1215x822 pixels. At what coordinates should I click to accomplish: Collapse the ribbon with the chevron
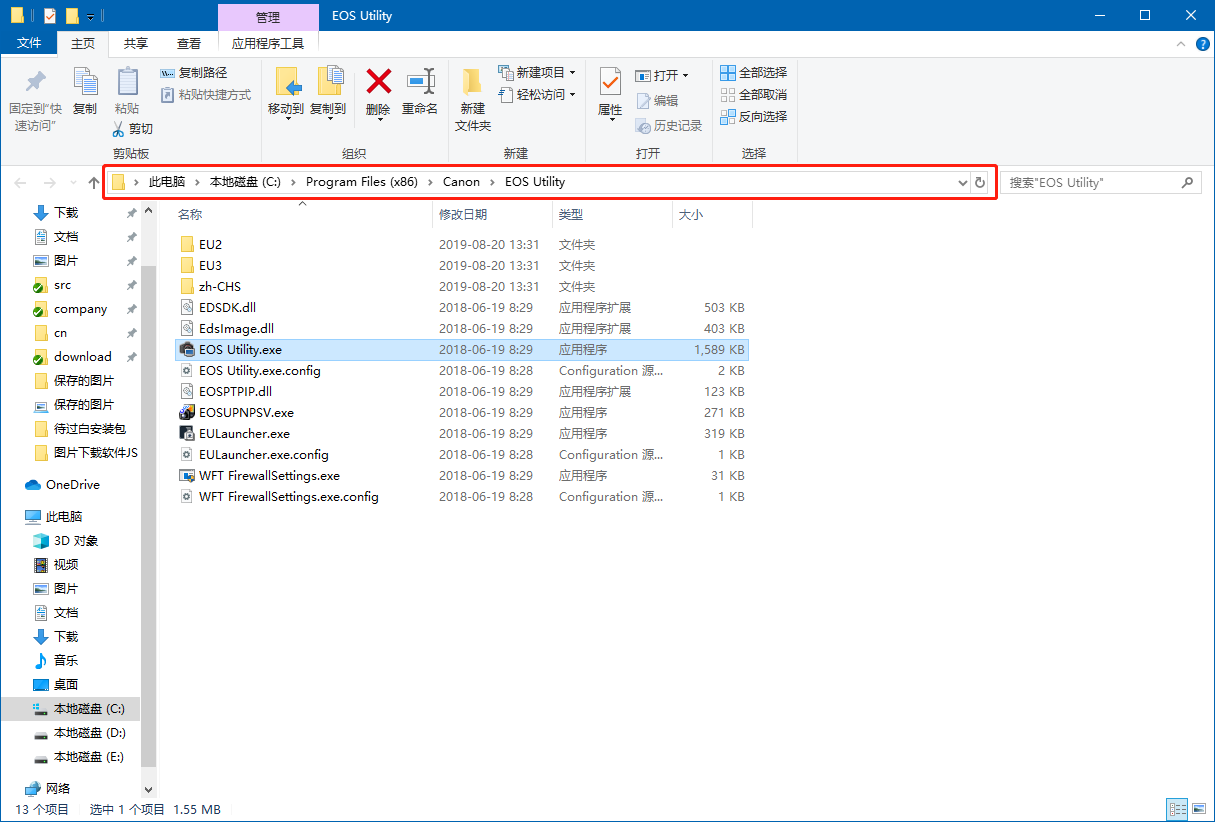click(x=1181, y=44)
